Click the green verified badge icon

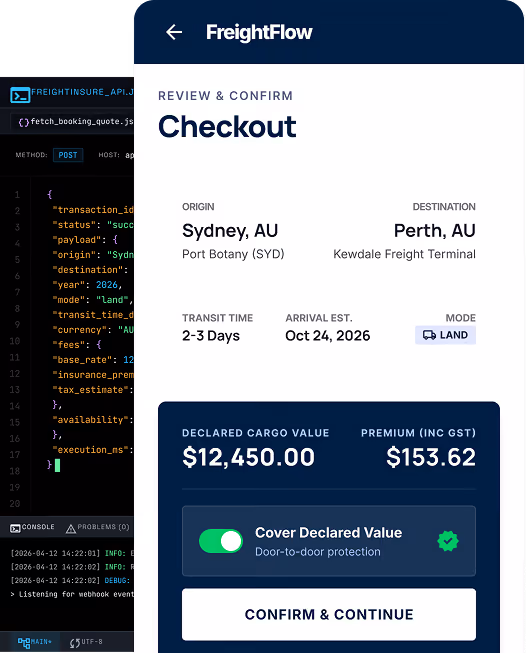click(x=448, y=541)
